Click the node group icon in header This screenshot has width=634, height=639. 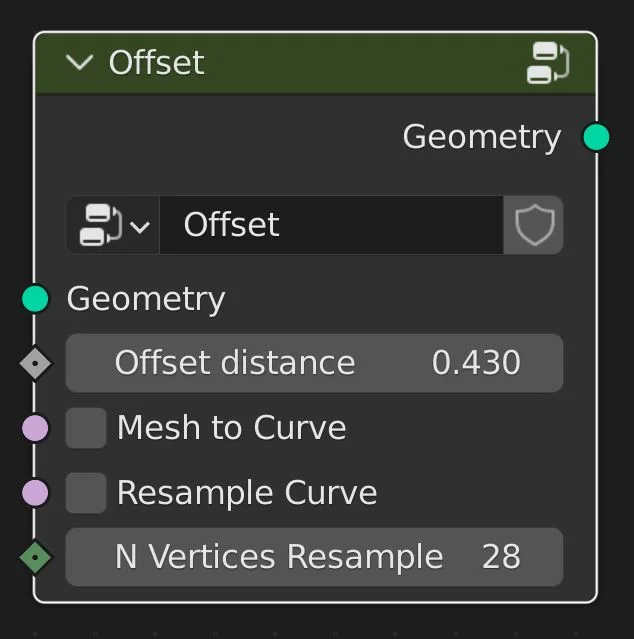coord(547,63)
